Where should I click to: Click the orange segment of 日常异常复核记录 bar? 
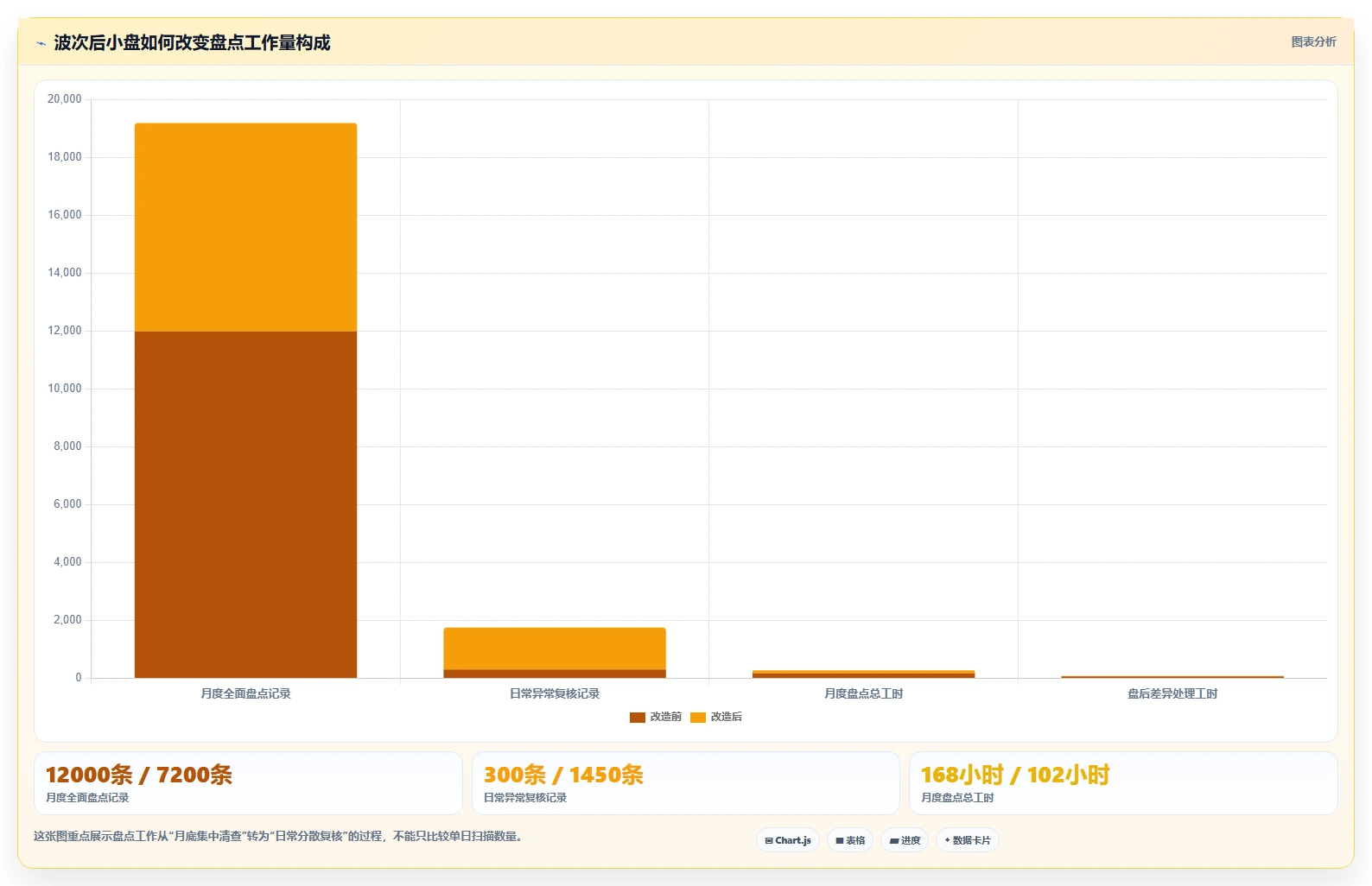(555, 649)
